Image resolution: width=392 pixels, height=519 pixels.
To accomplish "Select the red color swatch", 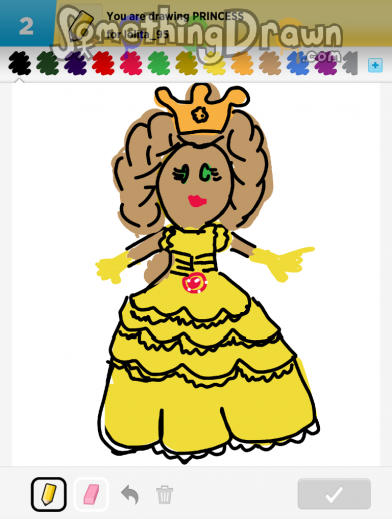I will 103,63.
